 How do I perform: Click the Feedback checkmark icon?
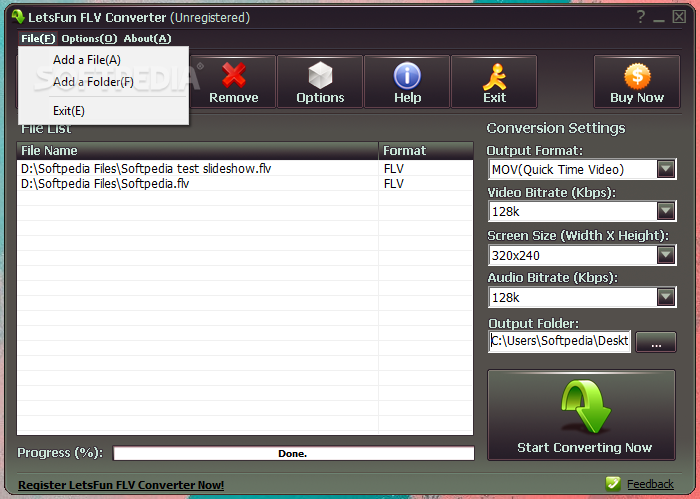coord(613,483)
